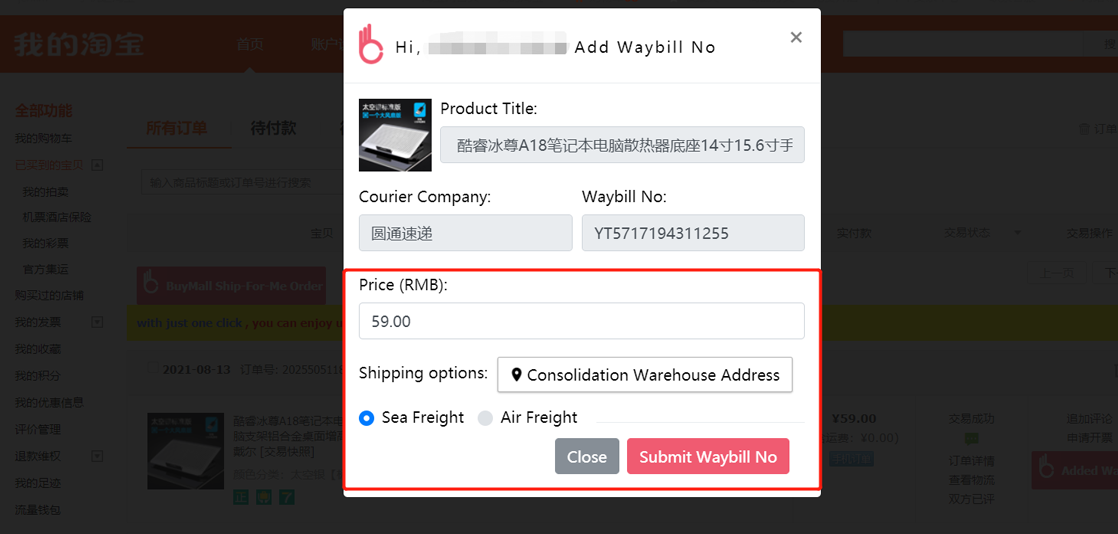Click the gray Close button
Screen dimensions: 1118x534
587,456
